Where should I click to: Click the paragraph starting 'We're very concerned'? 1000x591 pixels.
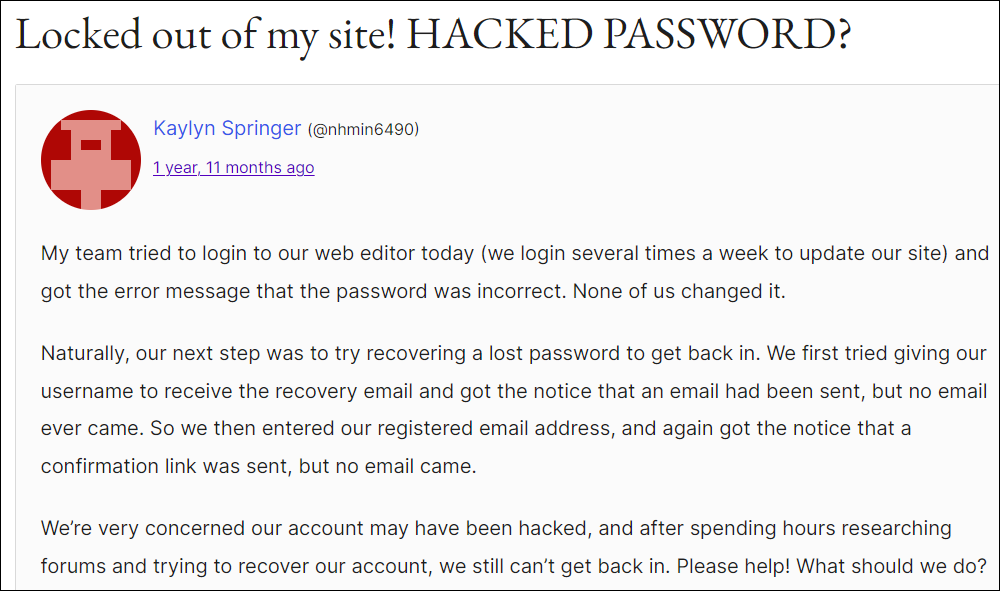[x=514, y=547]
